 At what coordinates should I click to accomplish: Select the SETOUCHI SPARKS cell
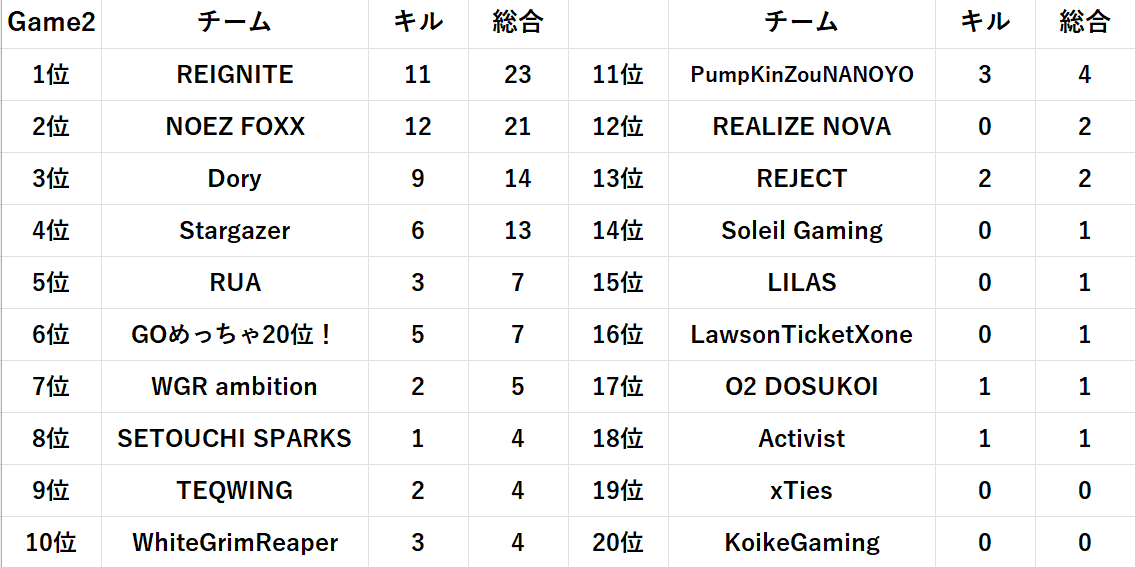coord(235,439)
